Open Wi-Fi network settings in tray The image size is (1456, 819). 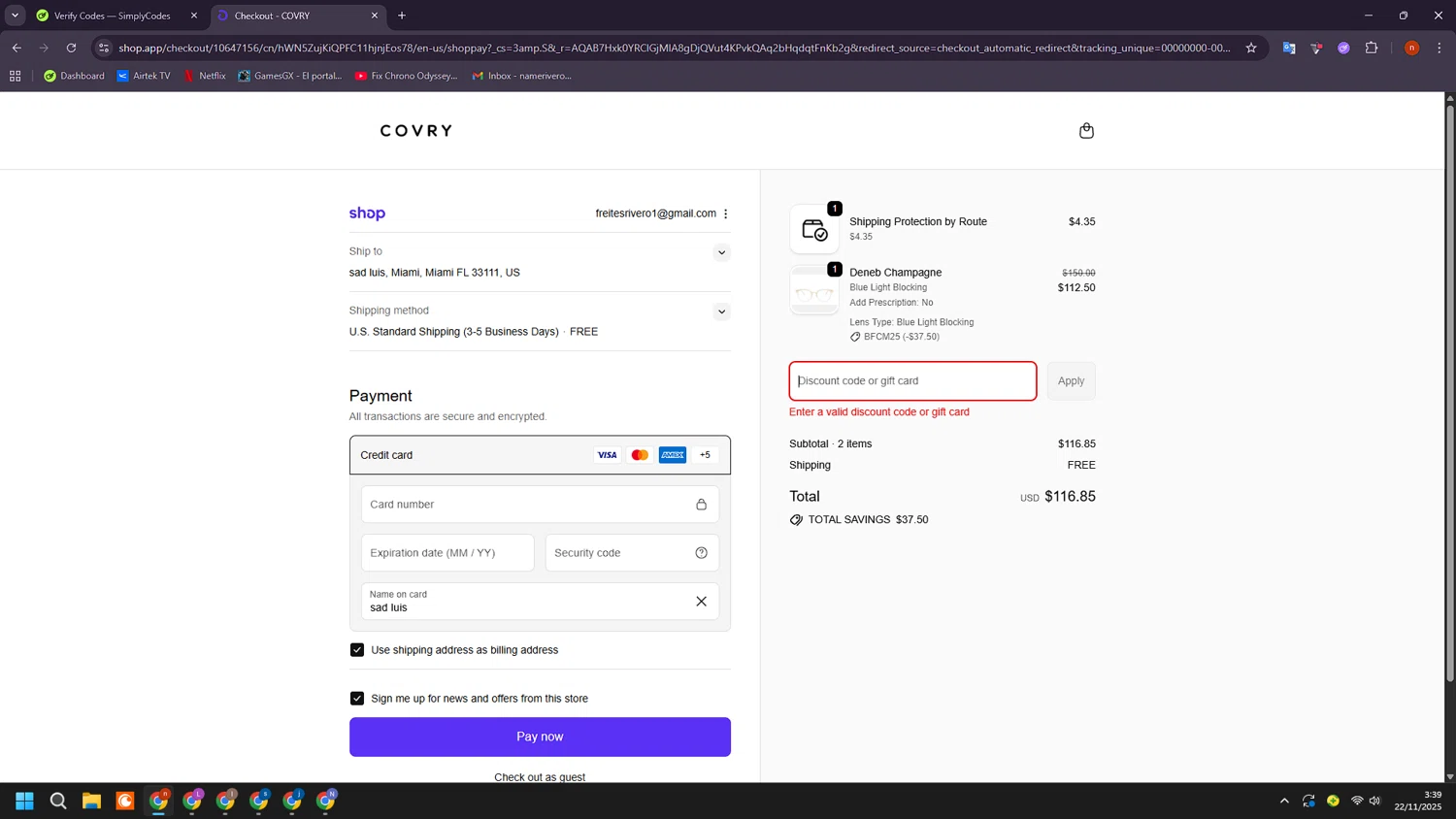click(x=1357, y=801)
